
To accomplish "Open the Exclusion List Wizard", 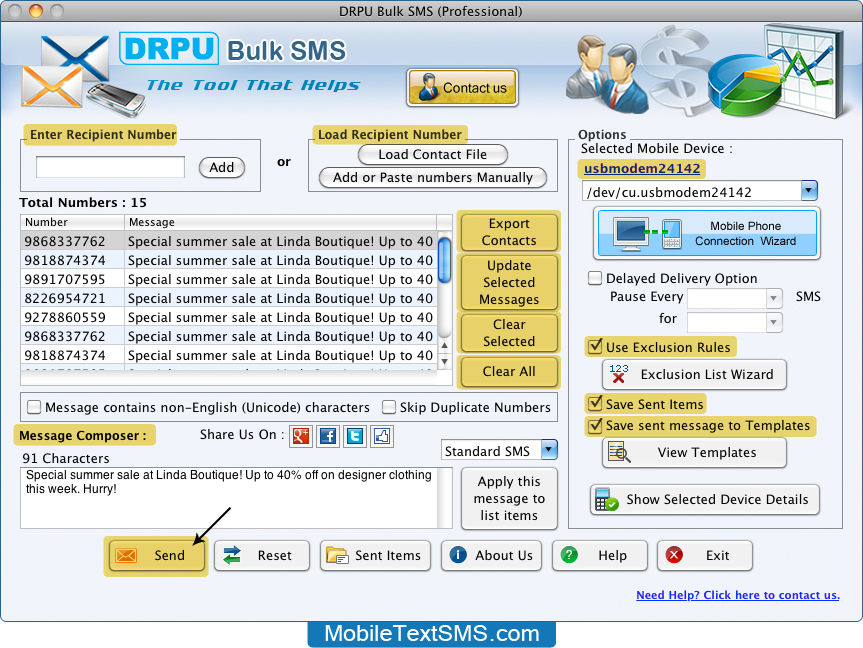I will point(694,375).
